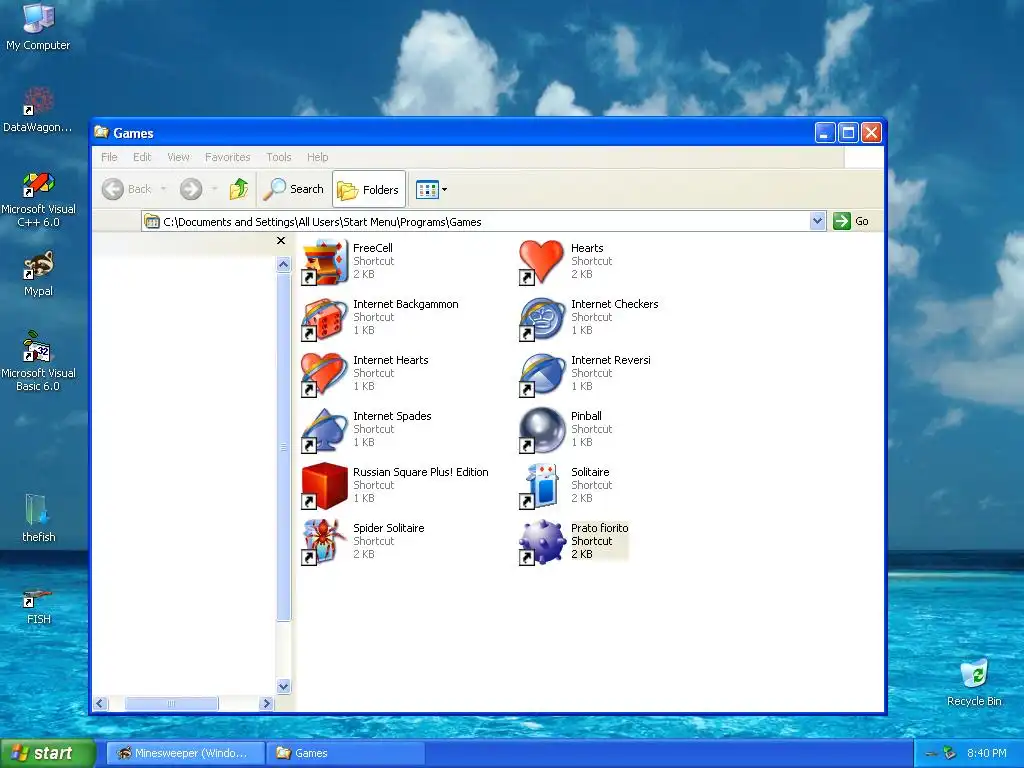Switch to Minesweeper taskbar window

click(185, 754)
